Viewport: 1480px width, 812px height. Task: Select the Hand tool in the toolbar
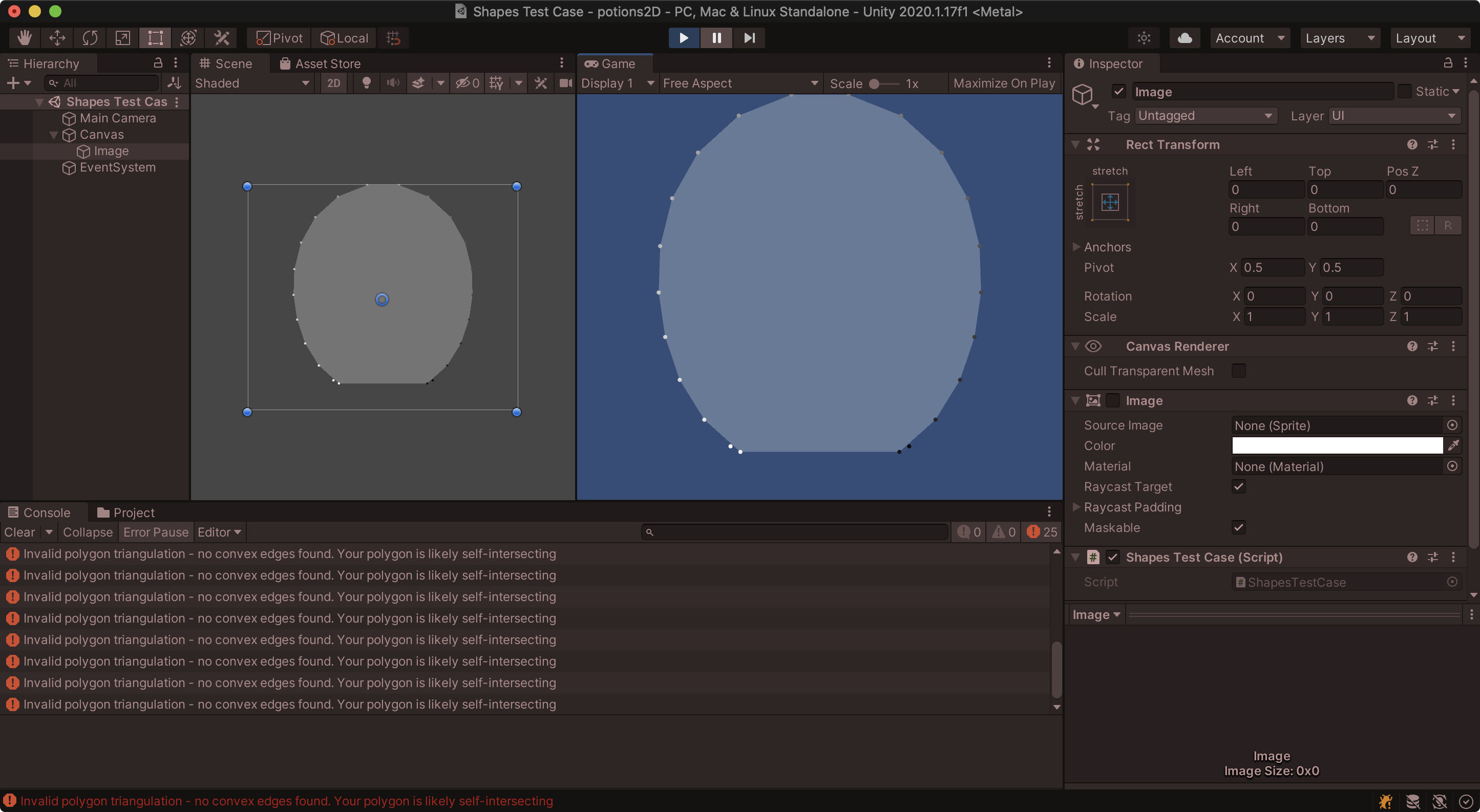[24, 38]
